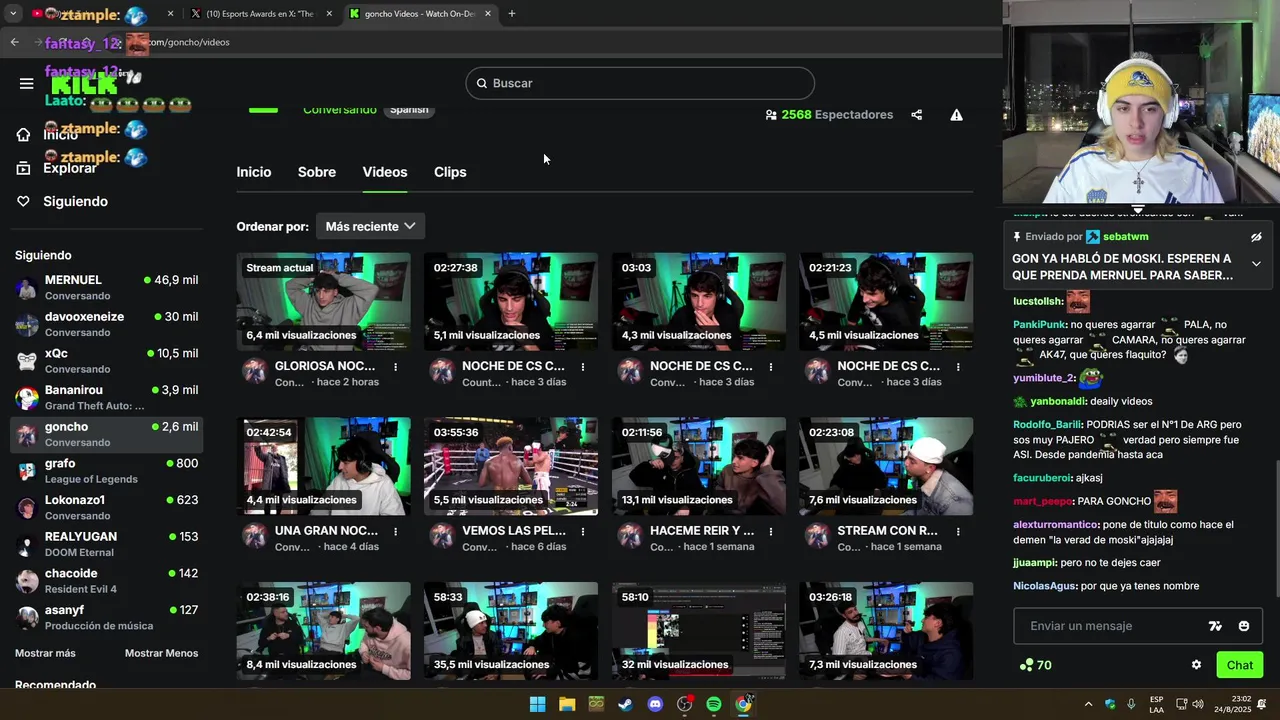Open grafo channel in sidebar
1280x720 pixels.
[x=107, y=471]
